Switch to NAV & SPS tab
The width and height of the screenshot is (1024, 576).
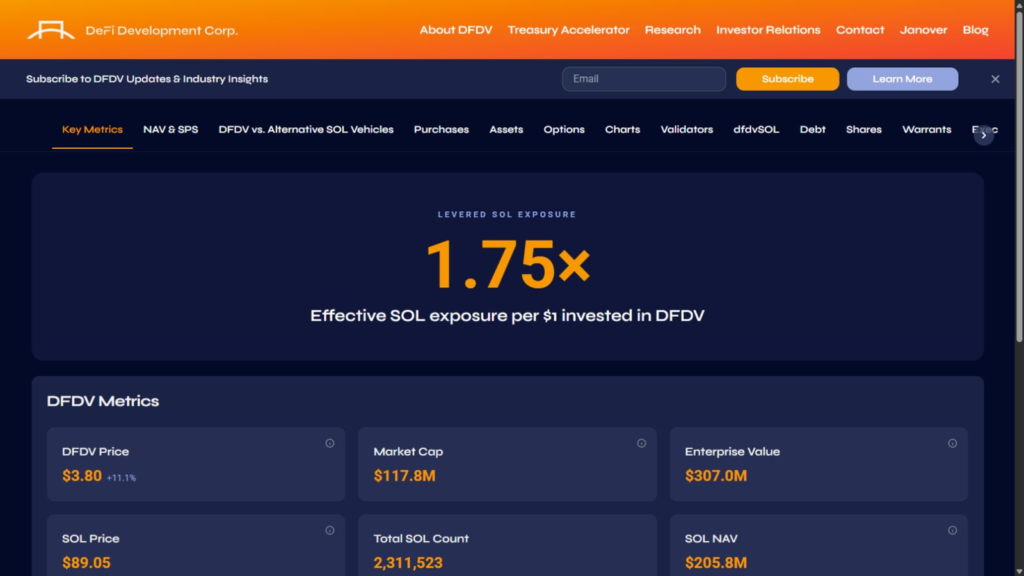170,129
